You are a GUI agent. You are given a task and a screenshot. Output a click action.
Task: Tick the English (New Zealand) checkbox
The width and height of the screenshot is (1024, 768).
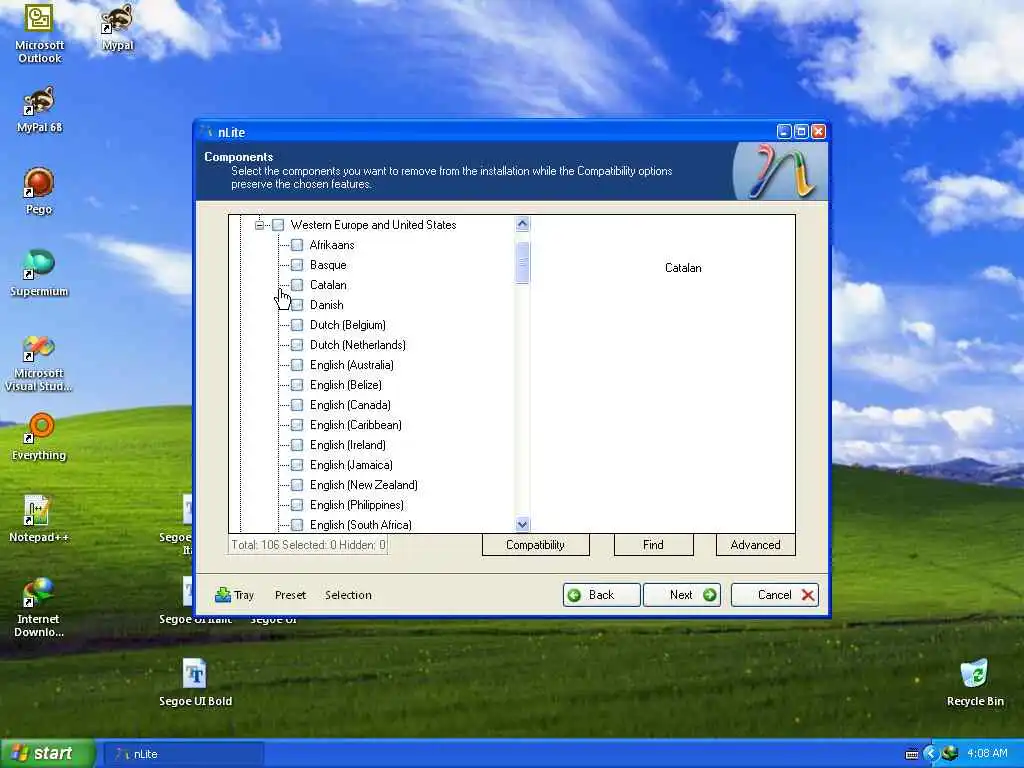coord(297,485)
